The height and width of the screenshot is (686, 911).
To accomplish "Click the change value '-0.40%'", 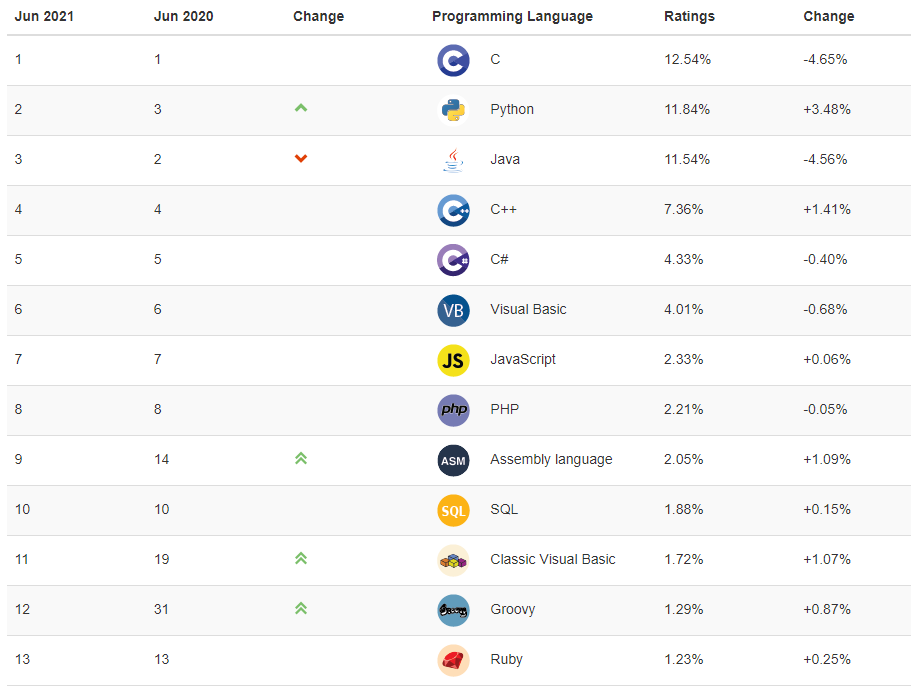I will tap(826, 259).
